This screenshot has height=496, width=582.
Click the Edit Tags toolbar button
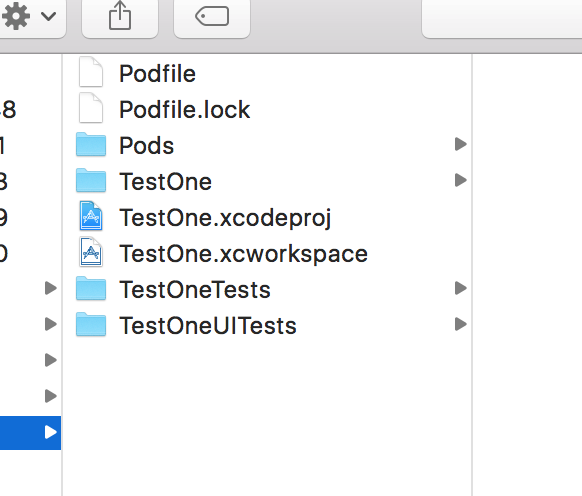coord(212,17)
